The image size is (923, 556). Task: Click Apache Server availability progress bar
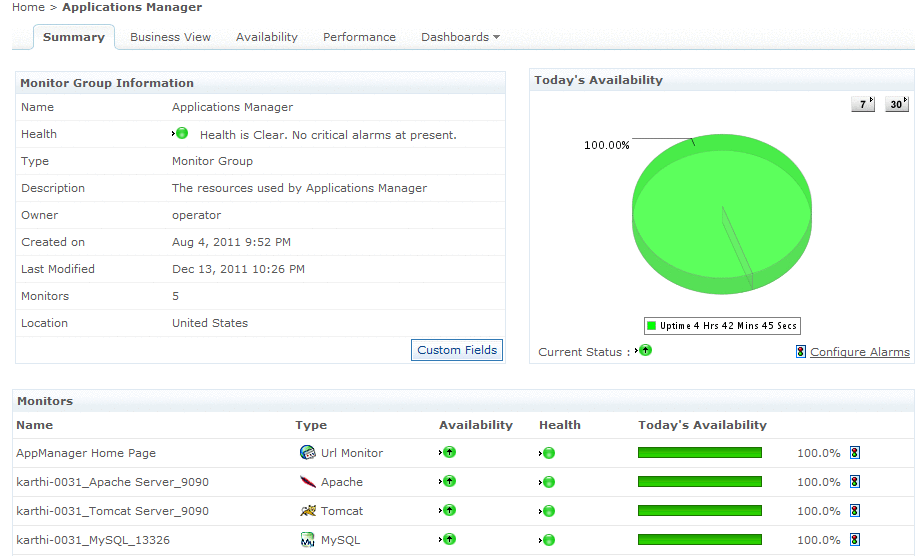(x=700, y=481)
